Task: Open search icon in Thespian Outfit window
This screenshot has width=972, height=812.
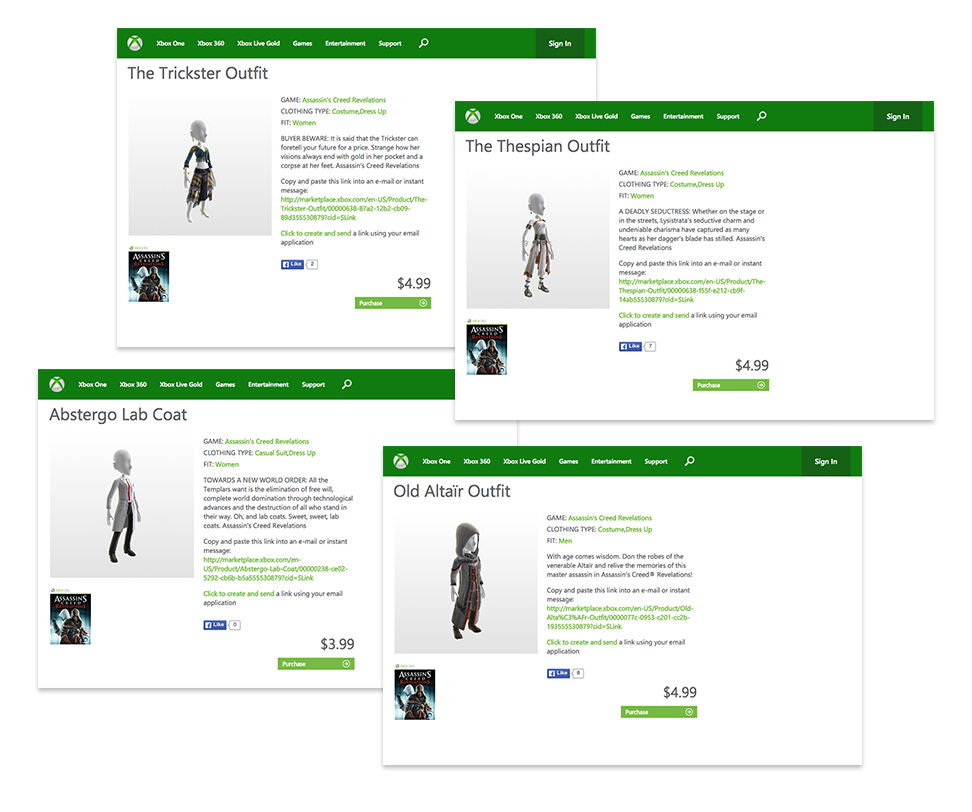Action: pyautogui.click(x=761, y=117)
